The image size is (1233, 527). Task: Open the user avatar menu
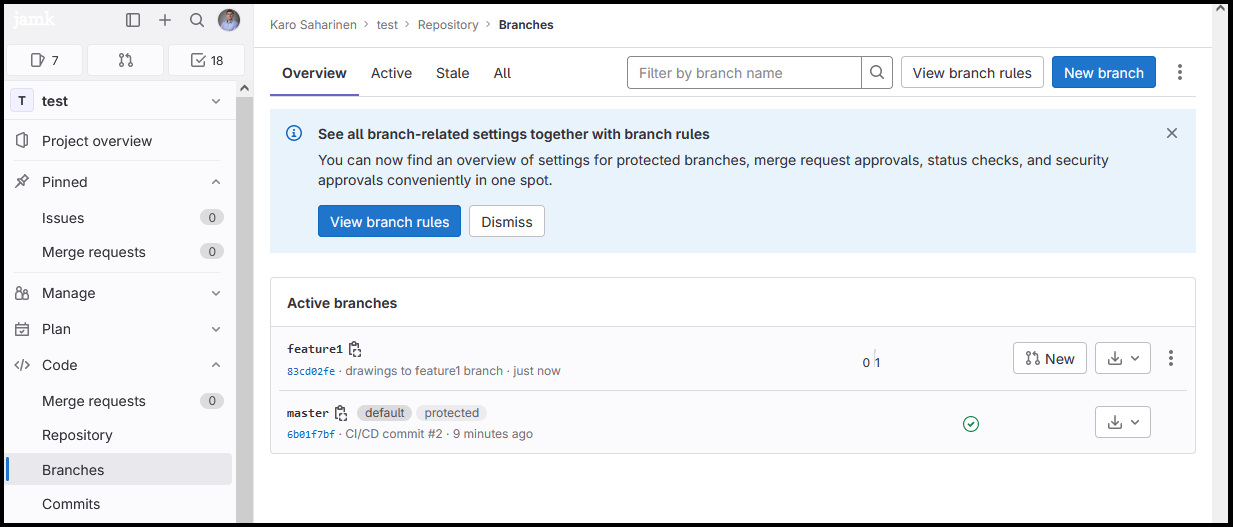229,20
